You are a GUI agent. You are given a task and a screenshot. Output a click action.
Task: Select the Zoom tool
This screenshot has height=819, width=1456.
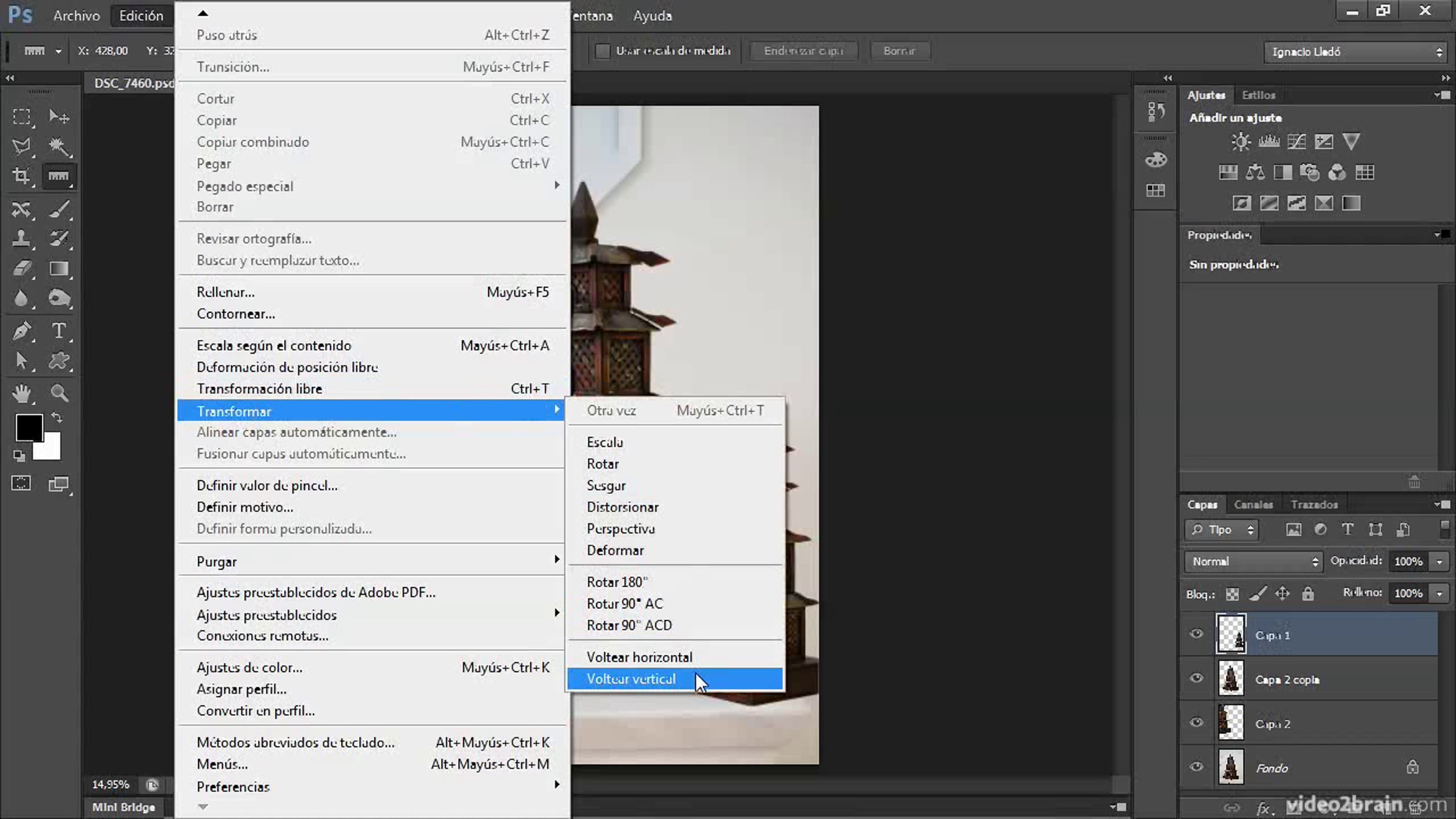(x=59, y=393)
